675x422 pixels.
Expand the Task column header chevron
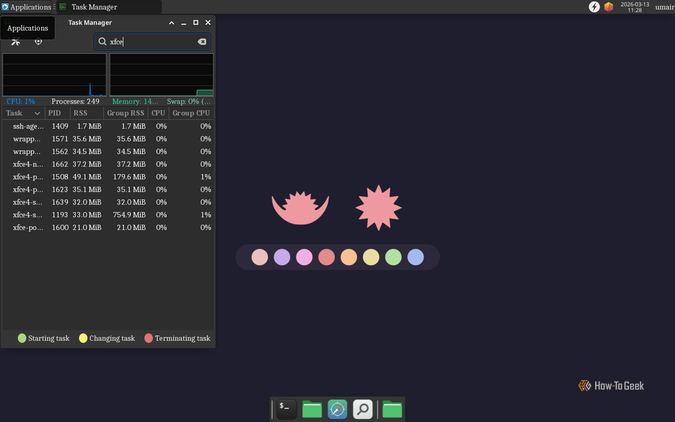coord(37,113)
